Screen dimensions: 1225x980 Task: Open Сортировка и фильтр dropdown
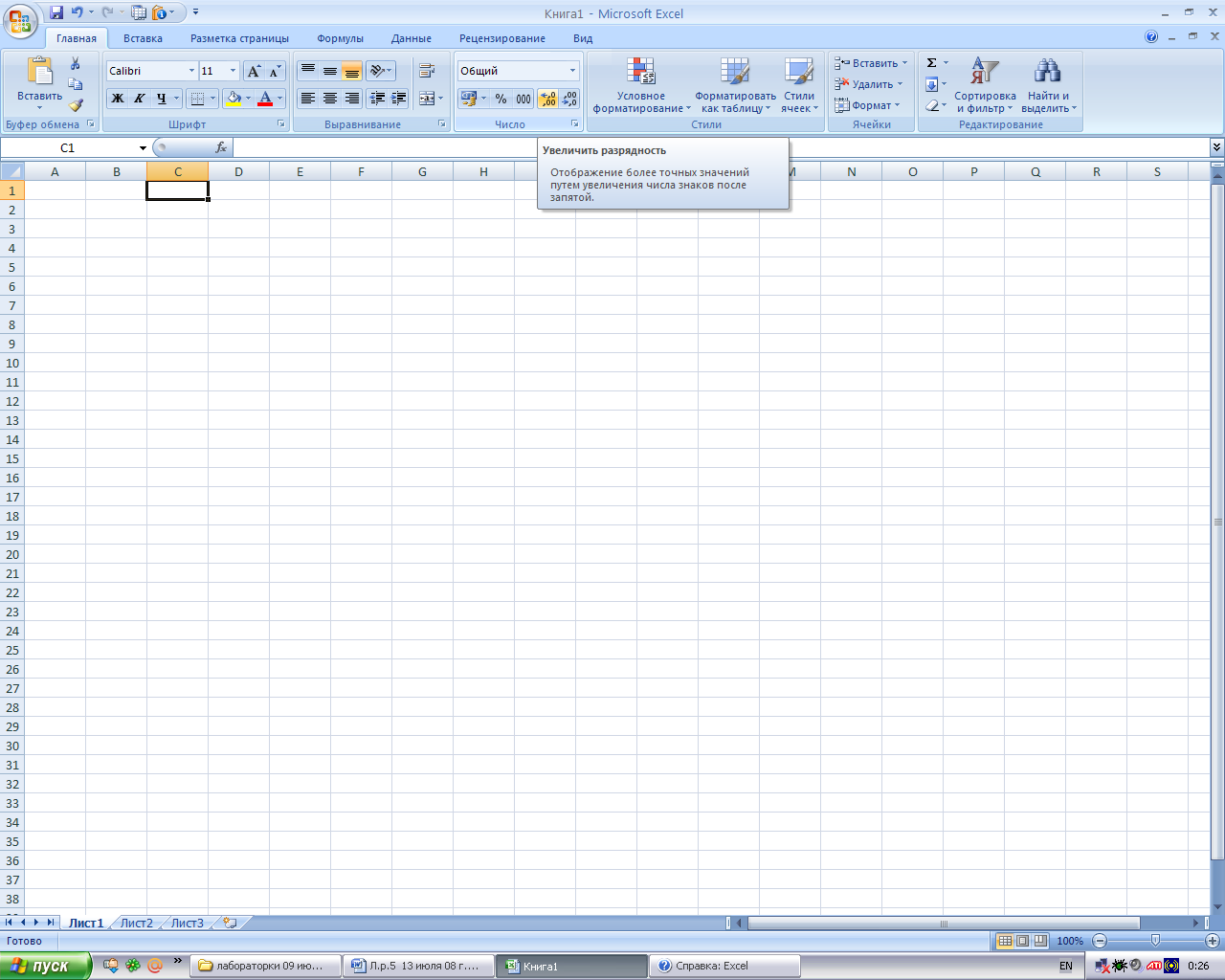click(985, 85)
